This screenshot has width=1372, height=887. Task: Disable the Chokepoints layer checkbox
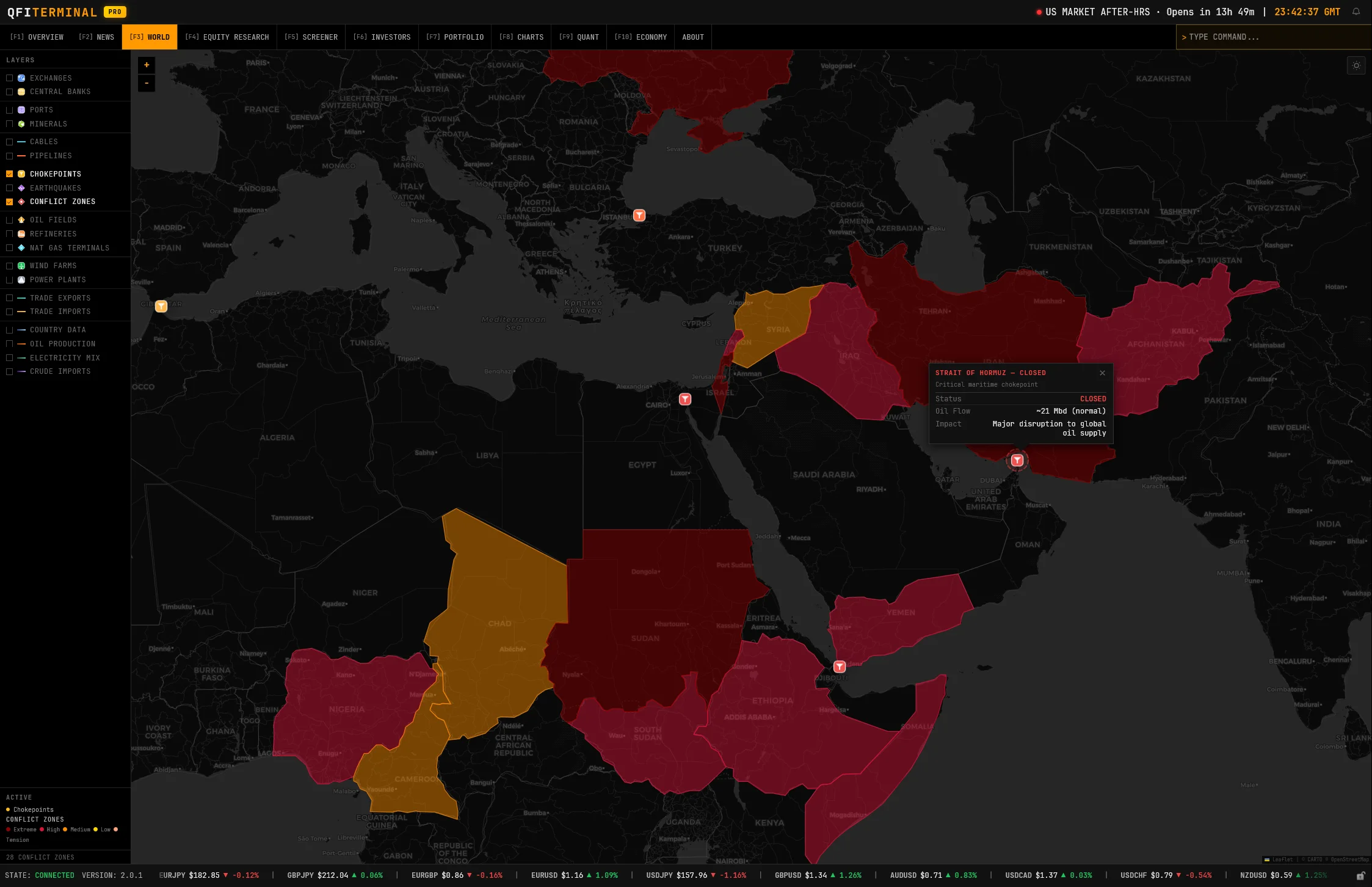point(9,173)
